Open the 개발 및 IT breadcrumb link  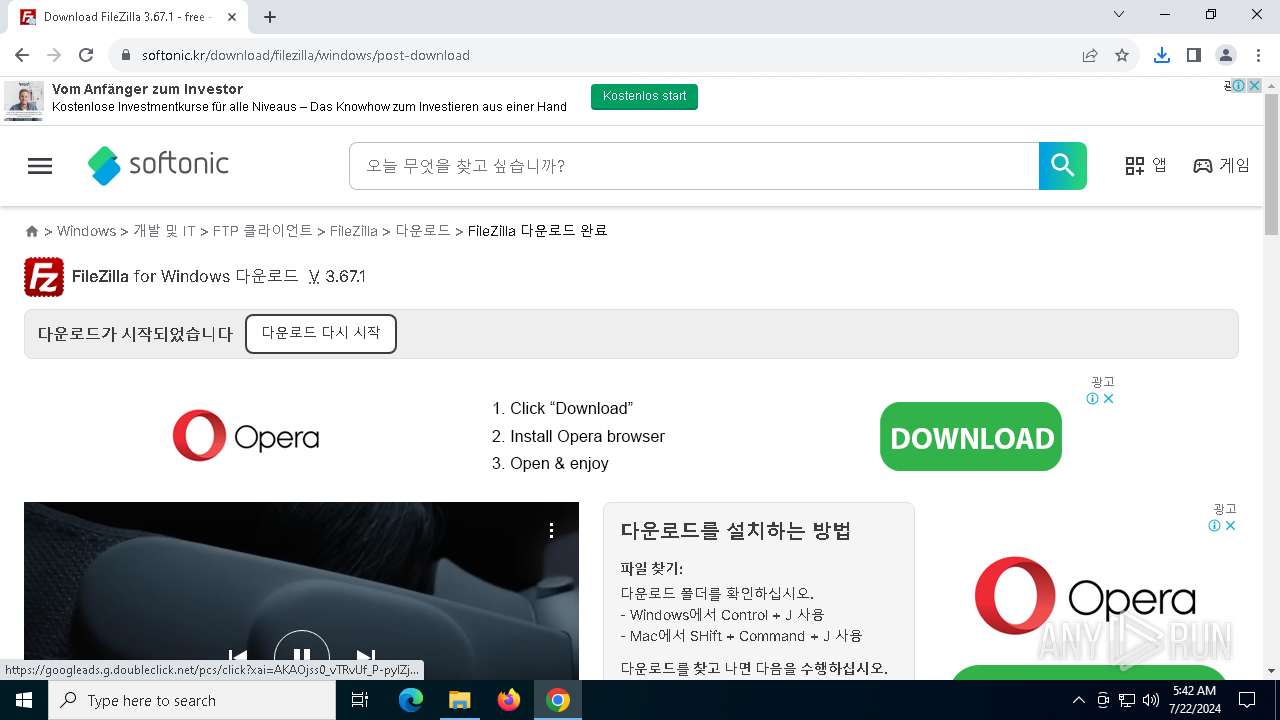point(164,231)
